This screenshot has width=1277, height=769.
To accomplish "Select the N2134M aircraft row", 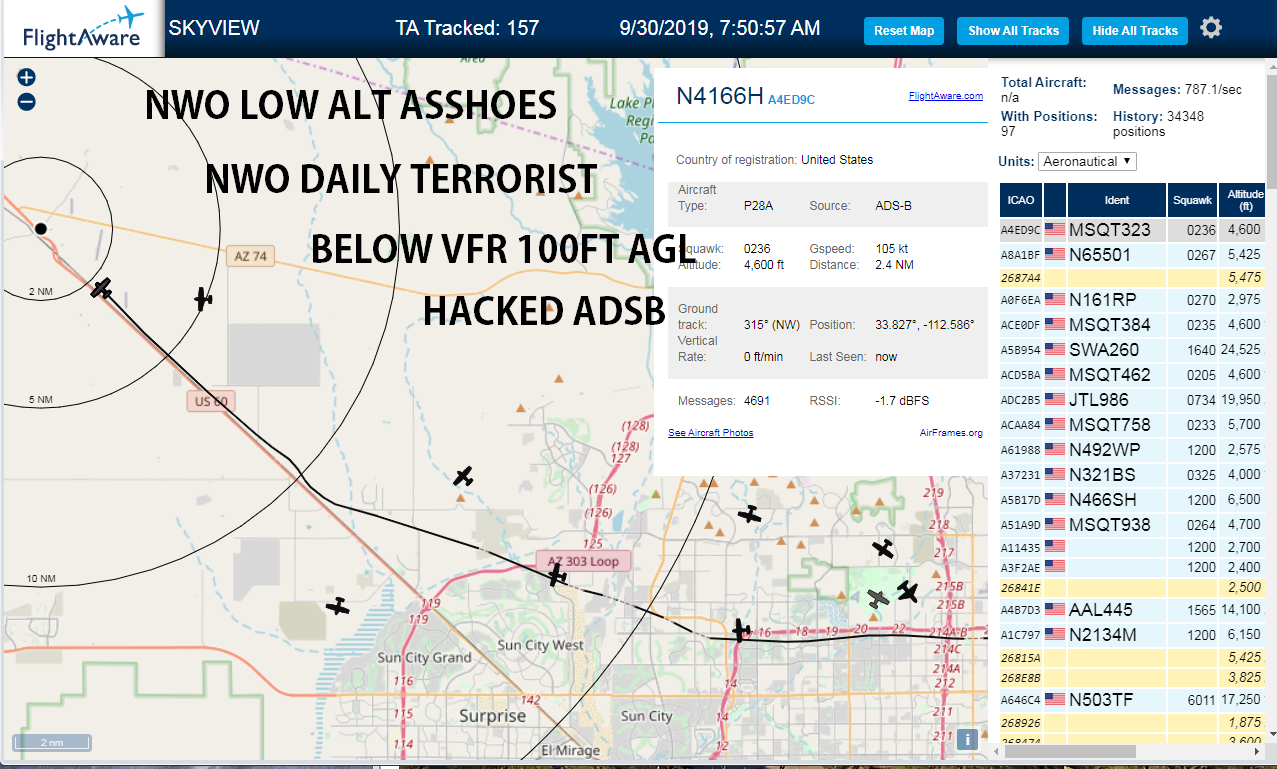I will [x=1134, y=634].
